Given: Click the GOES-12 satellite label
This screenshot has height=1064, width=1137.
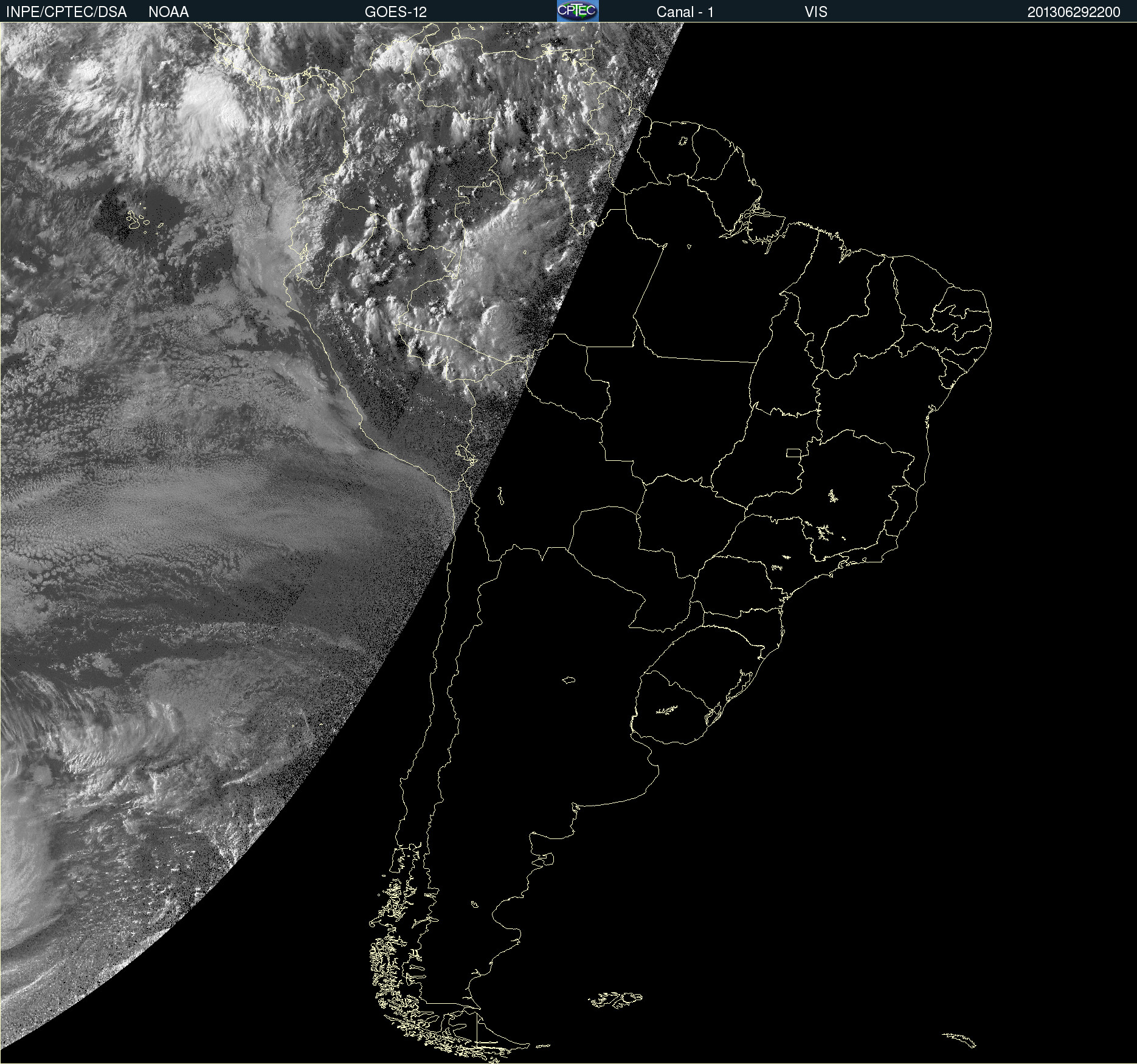Looking at the screenshot, I should [x=396, y=12].
